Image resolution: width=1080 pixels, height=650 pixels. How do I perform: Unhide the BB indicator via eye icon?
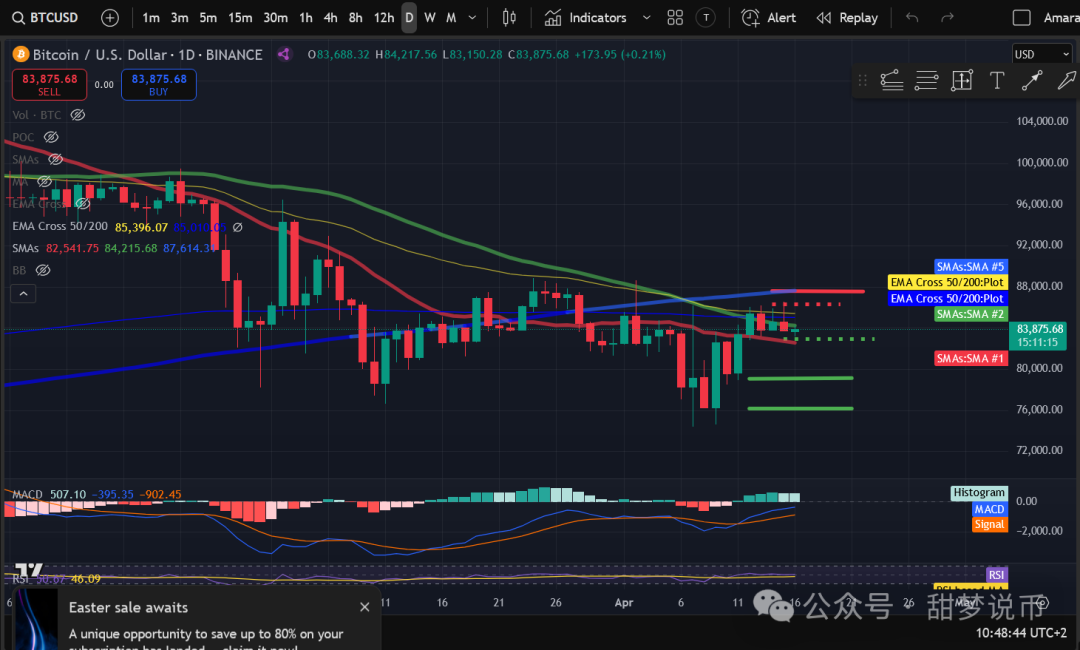[43, 270]
